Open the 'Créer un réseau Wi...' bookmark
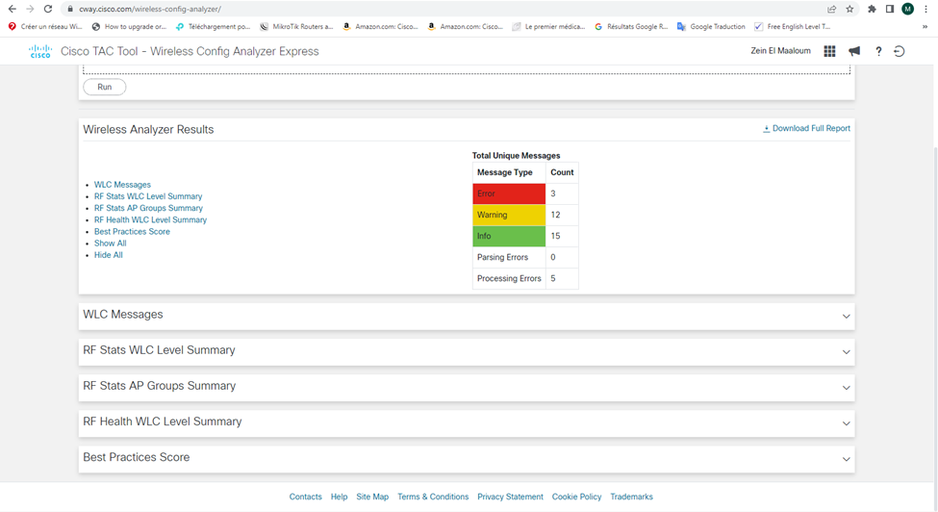 point(45,26)
